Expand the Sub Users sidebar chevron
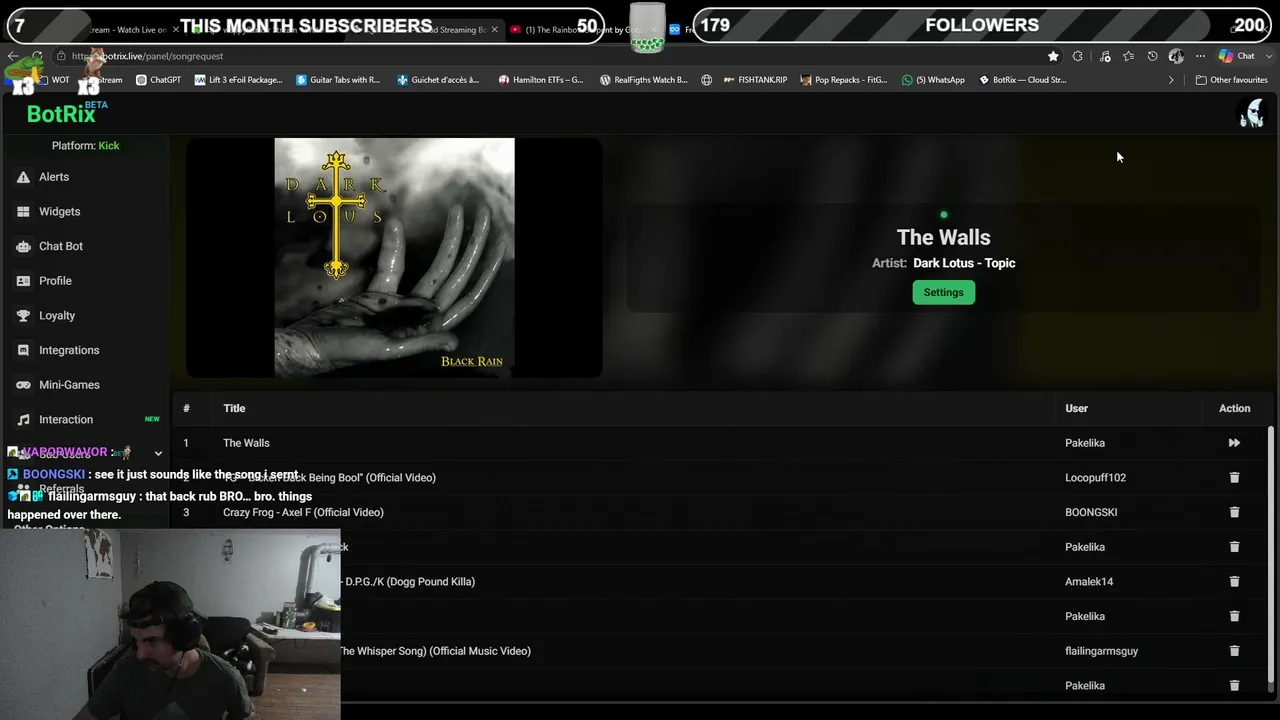Image resolution: width=1280 pixels, height=720 pixels. pos(158,454)
